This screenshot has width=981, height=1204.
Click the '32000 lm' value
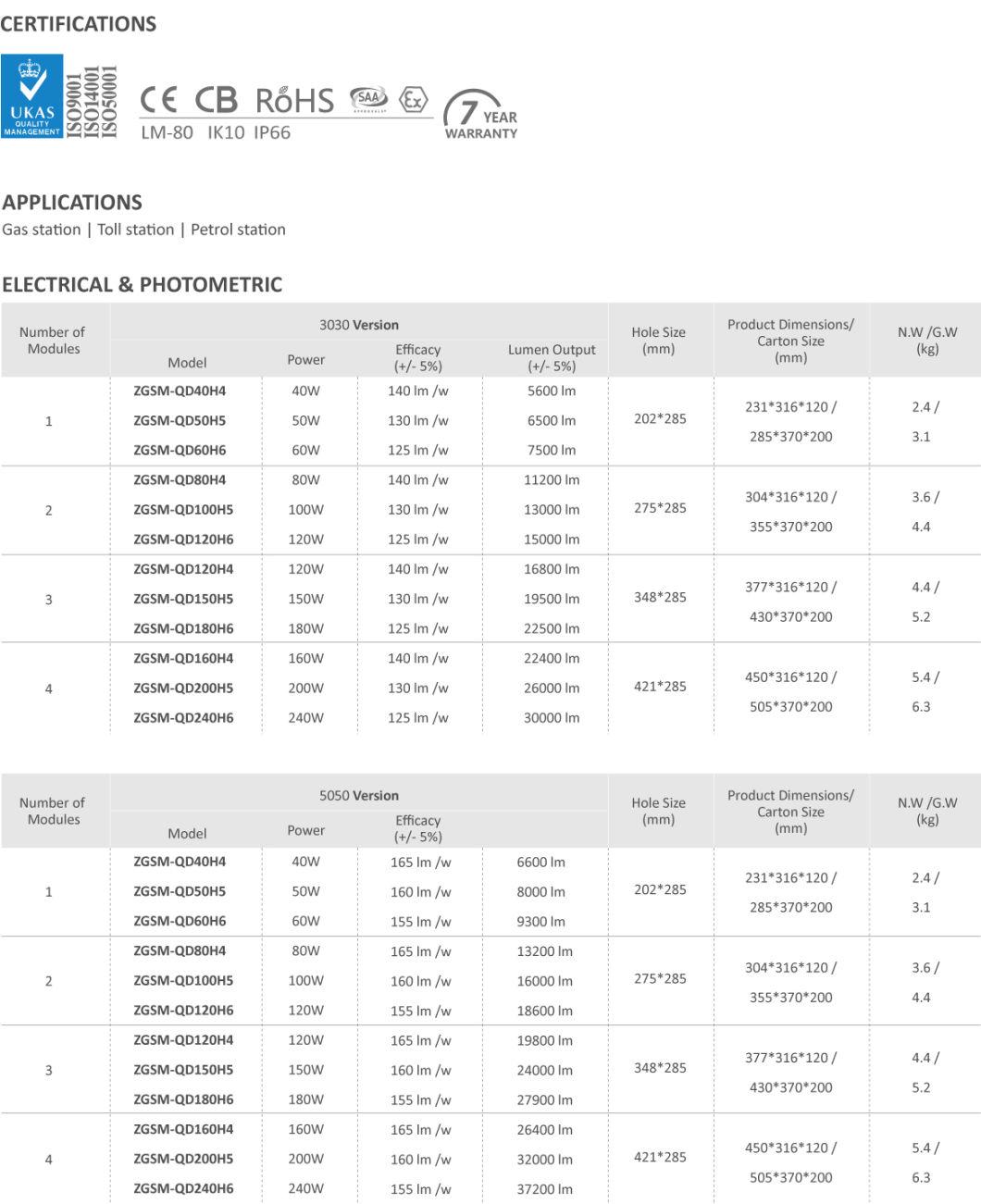(544, 1159)
